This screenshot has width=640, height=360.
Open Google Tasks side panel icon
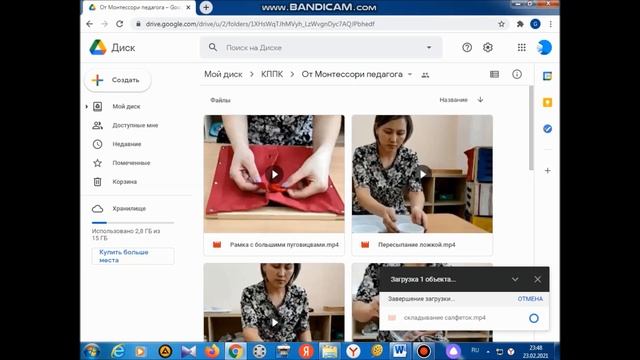pyautogui.click(x=547, y=129)
